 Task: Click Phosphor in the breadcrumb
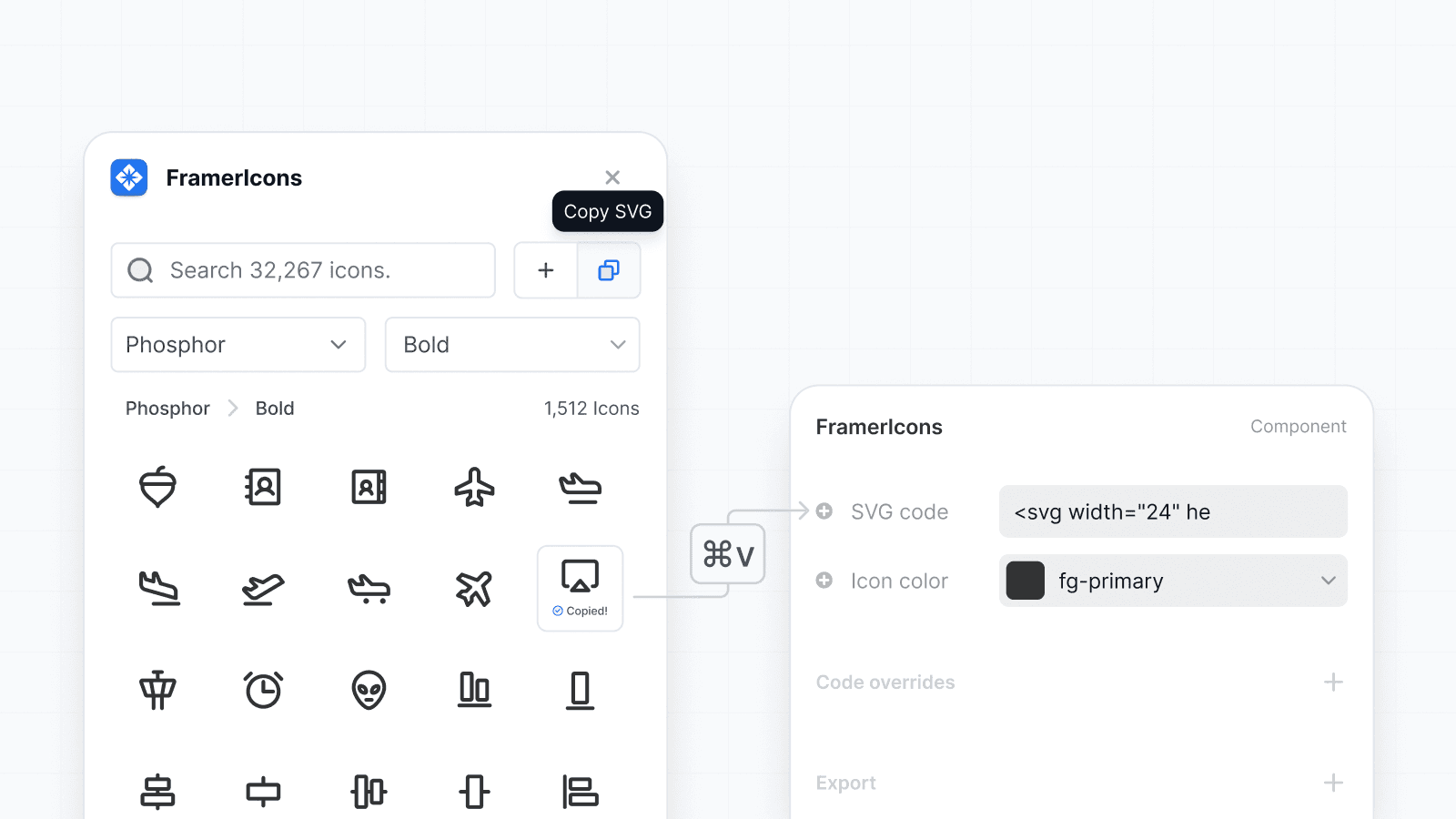coord(167,409)
